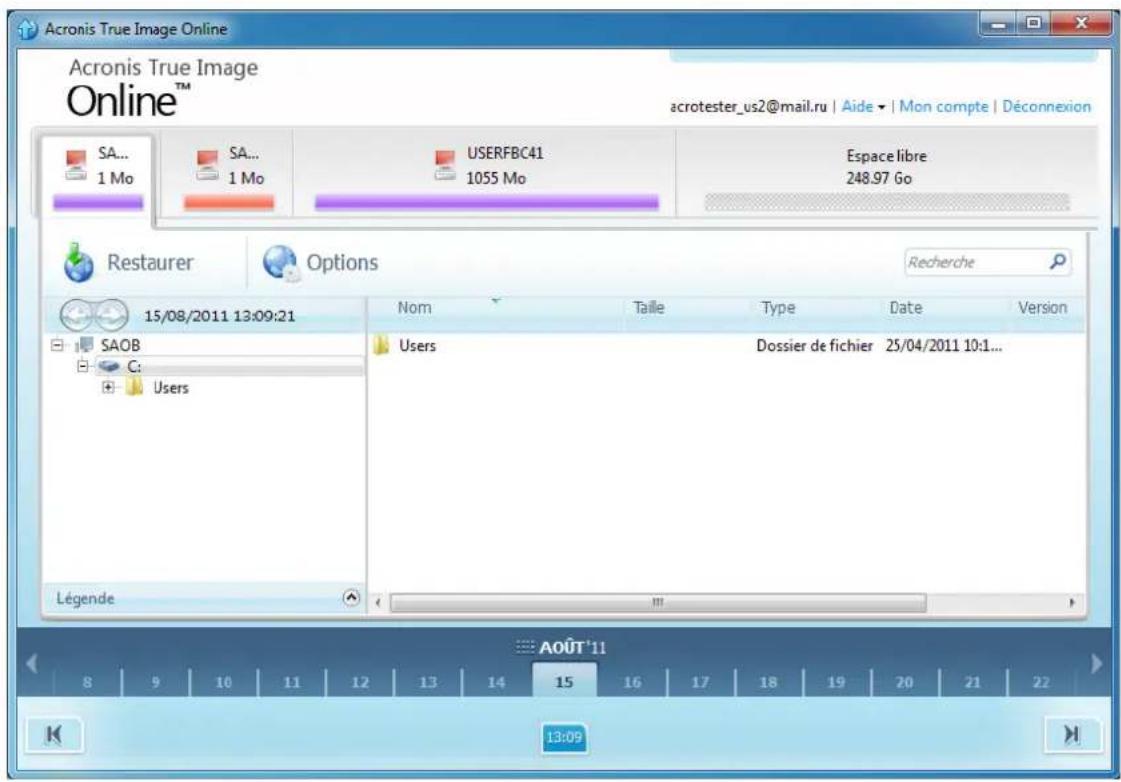Click the AOÛT'11 month label
Image resolution: width=1121 pixels, height=782 pixels.
pos(572,648)
